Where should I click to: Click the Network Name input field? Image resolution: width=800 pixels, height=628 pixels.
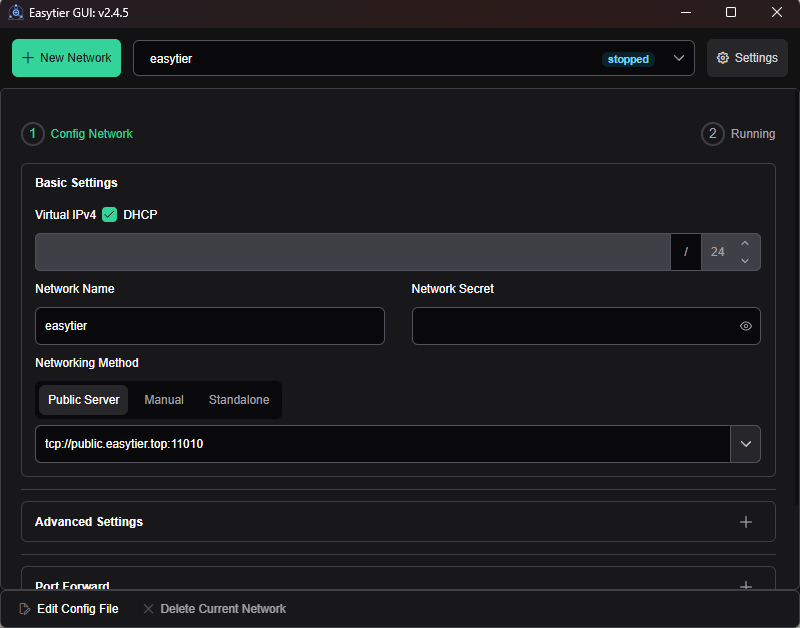[x=209, y=326]
